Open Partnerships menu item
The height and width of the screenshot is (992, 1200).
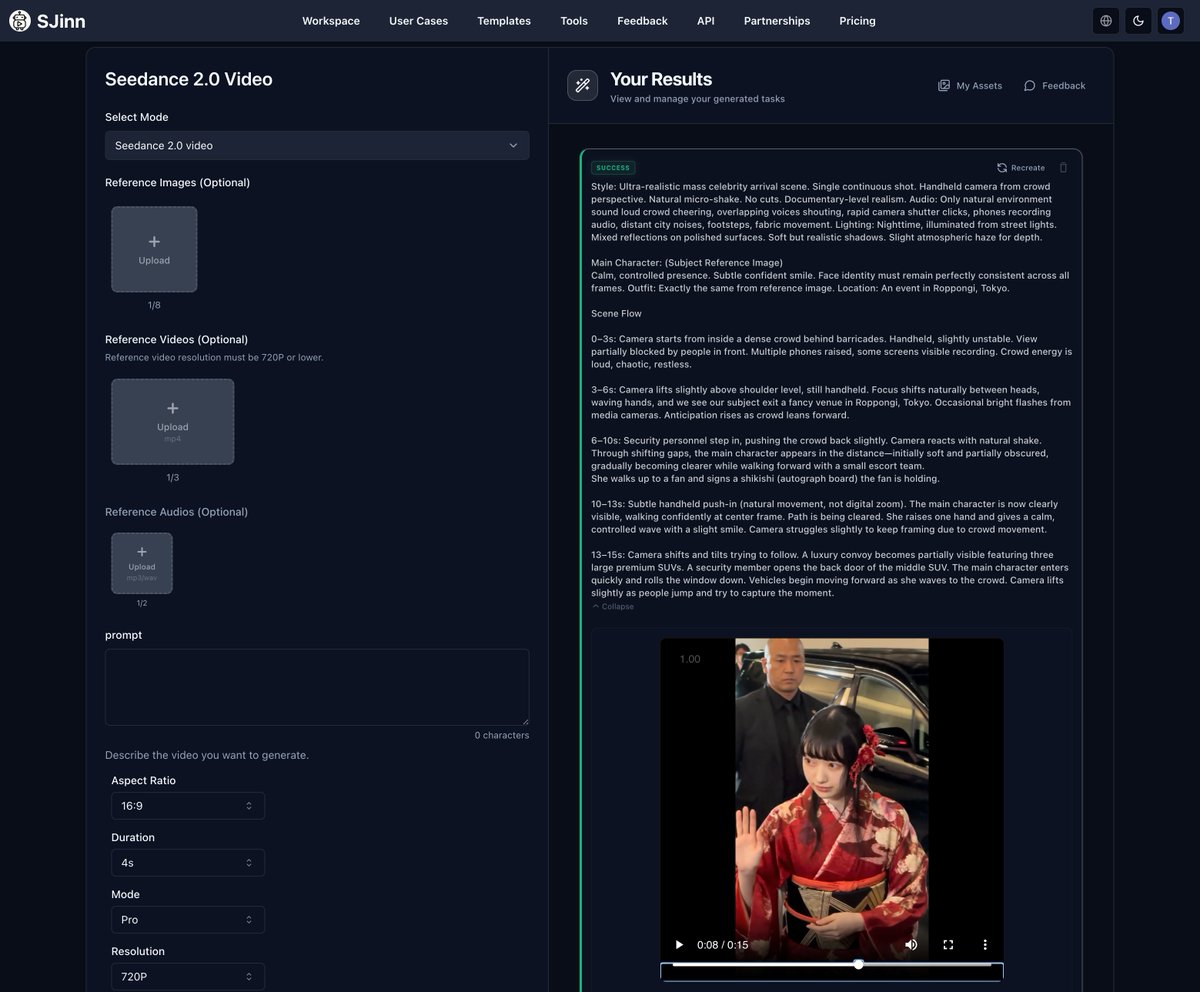[x=777, y=21]
